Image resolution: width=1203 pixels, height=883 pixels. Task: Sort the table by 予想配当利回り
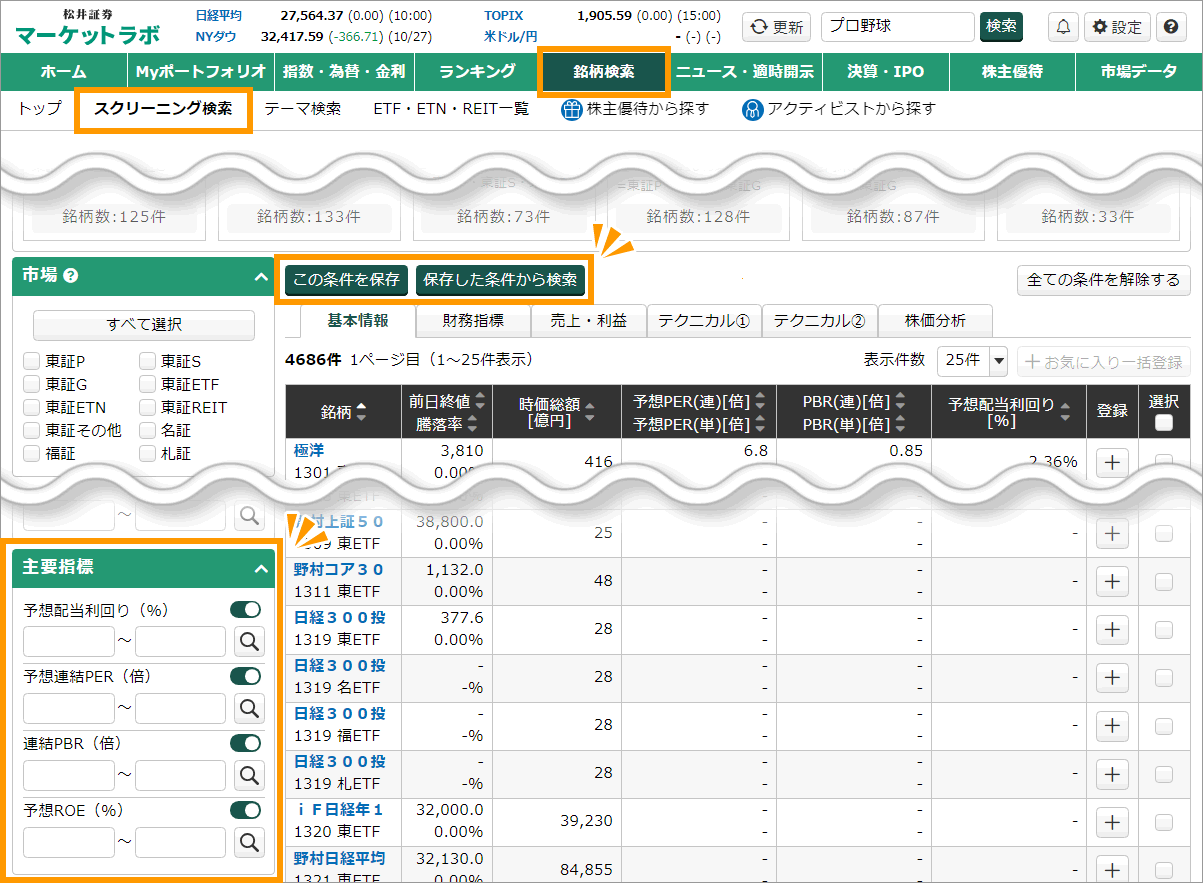pyautogui.click(x=1067, y=412)
